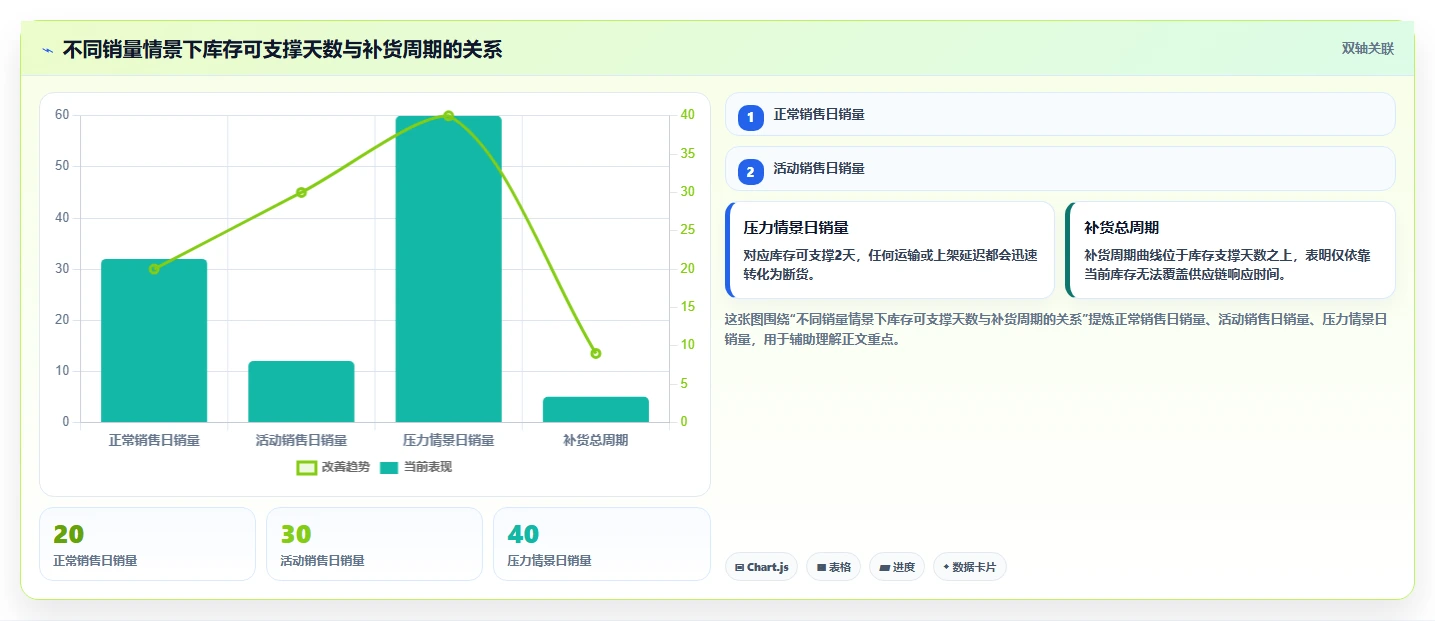Click the line point above 补货总周期
1435x621 pixels.
tap(596, 353)
